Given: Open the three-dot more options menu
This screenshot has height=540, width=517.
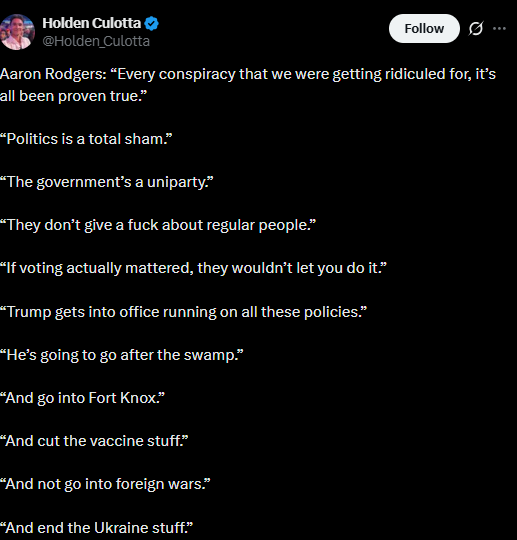Looking at the screenshot, I should click(499, 29).
